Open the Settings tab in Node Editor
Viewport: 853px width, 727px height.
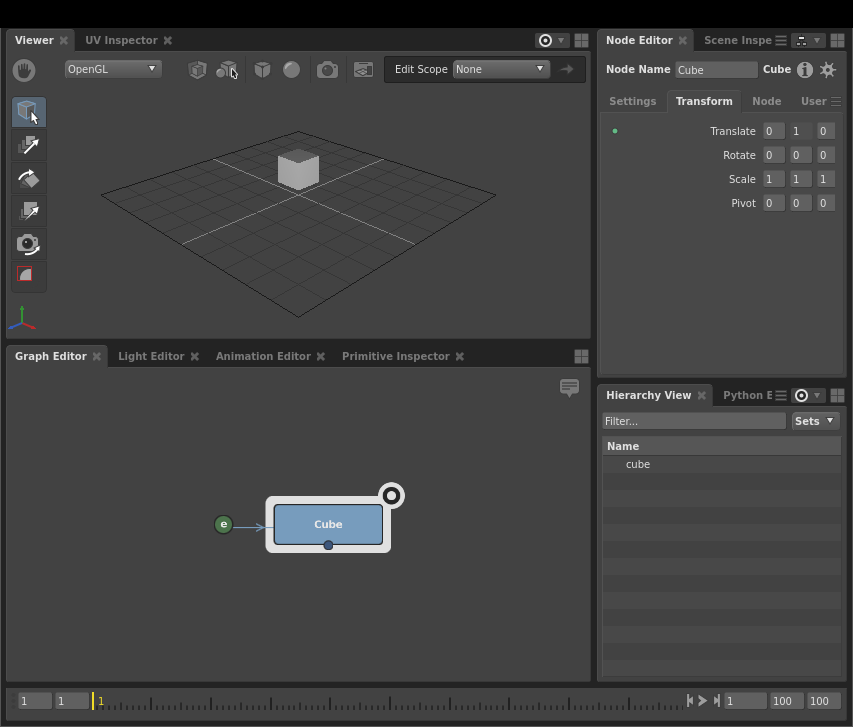point(633,101)
